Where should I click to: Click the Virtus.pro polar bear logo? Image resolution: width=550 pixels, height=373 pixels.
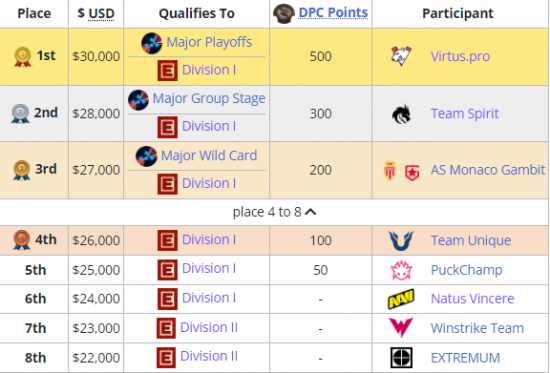click(x=401, y=56)
